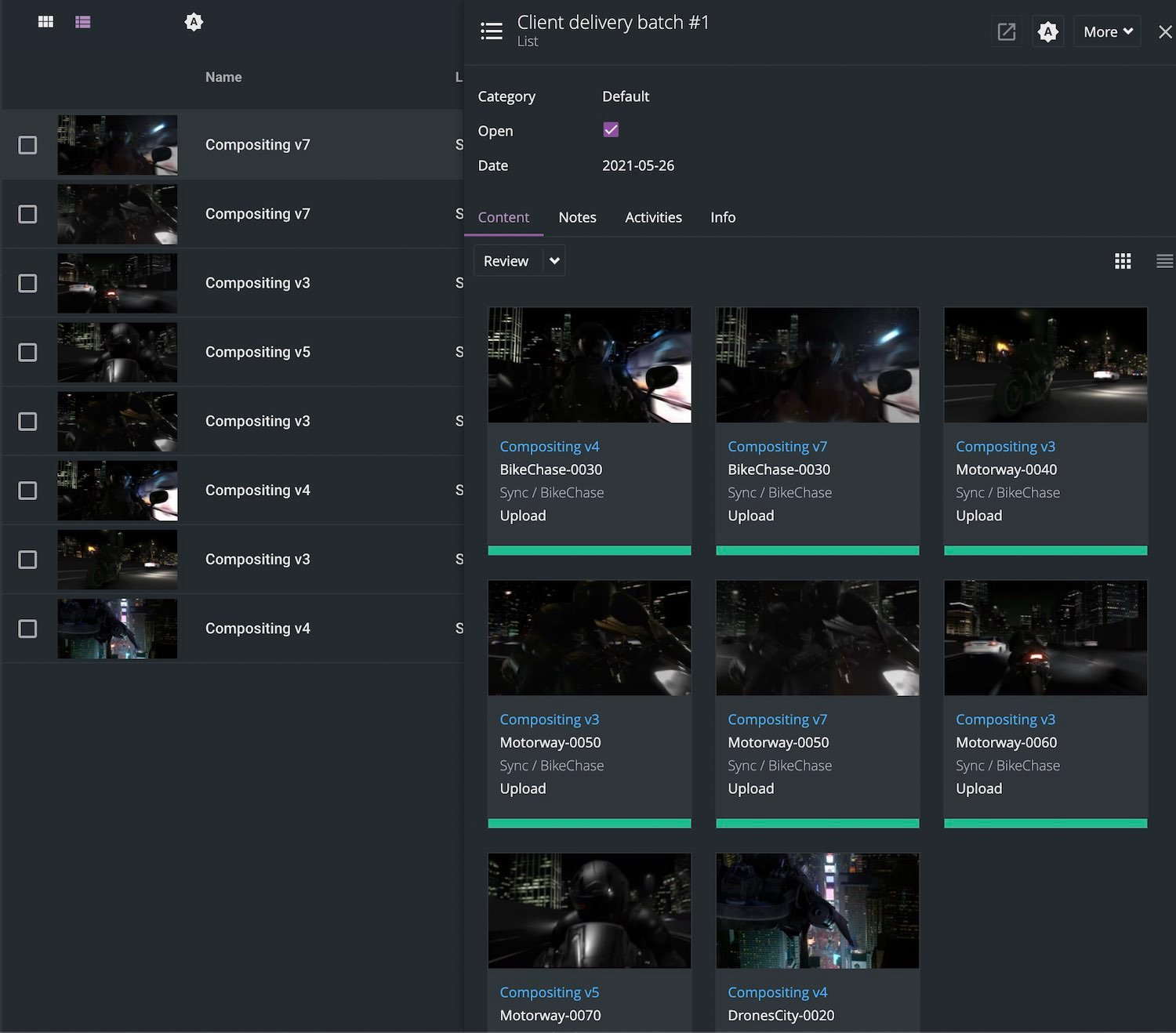
Task: Open Compositing v5 link for Motorway-0070
Action: point(550,991)
